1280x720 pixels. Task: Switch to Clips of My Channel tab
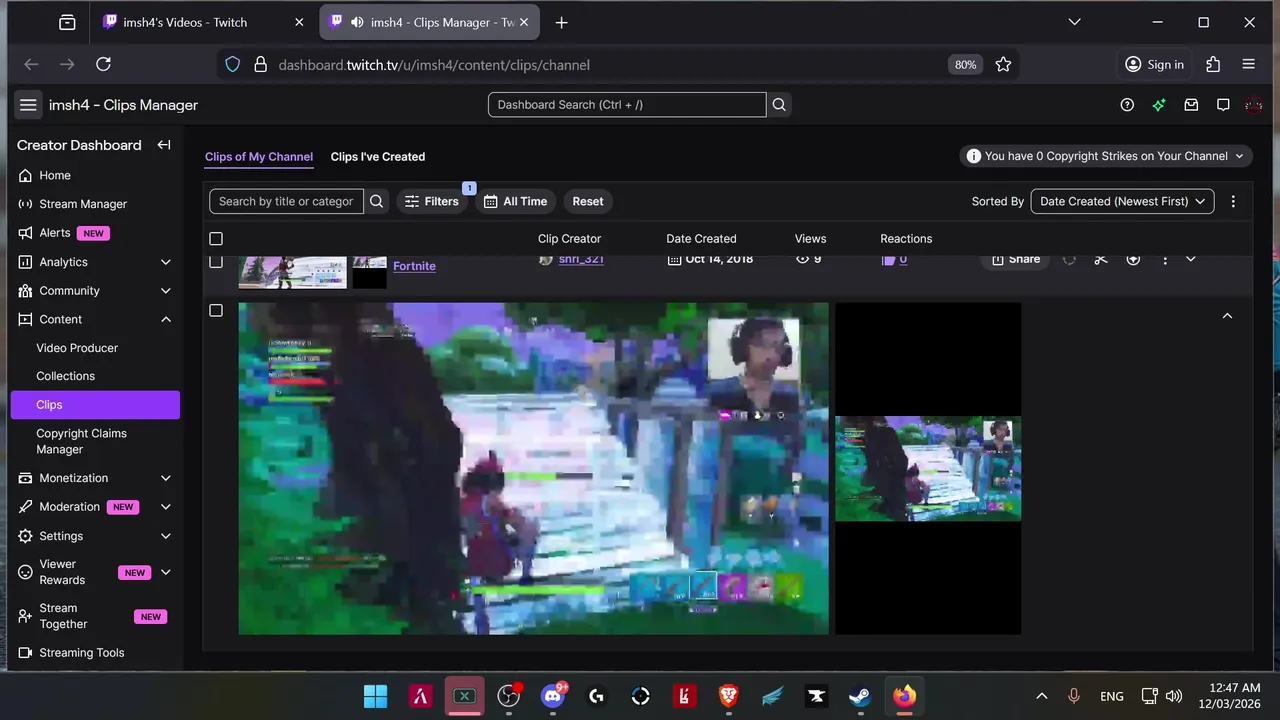259,157
